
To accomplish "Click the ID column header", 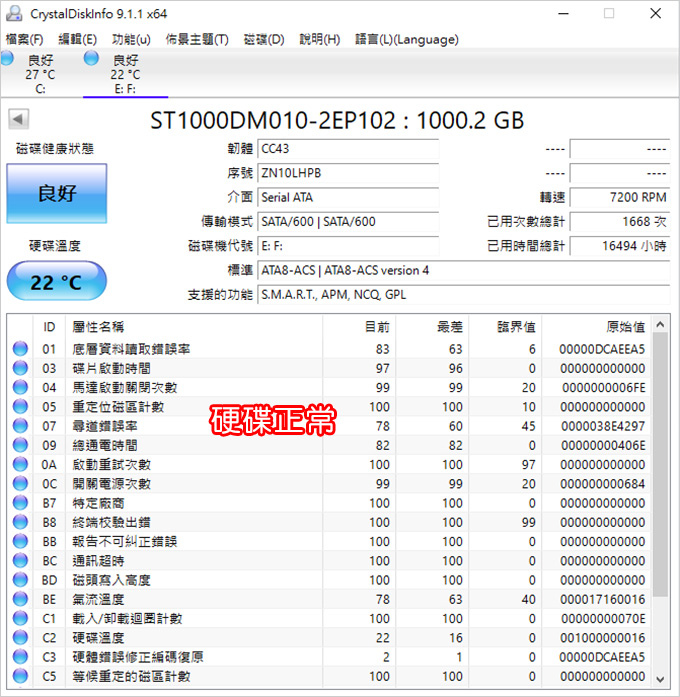I will coord(49,327).
